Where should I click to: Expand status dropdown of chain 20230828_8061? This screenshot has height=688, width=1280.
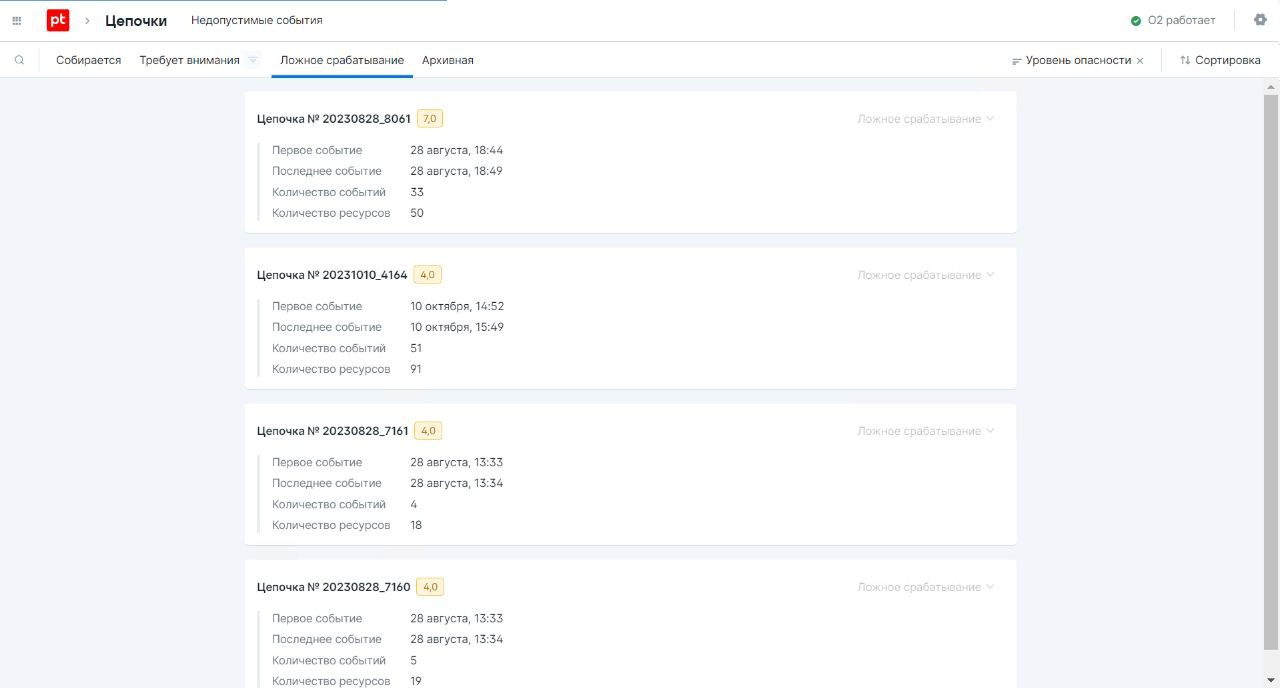tap(990, 119)
